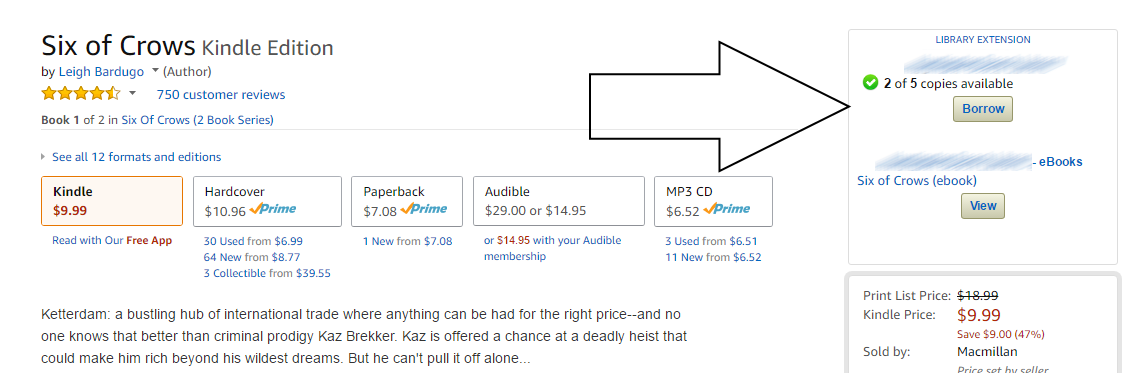Viewport: 1129px width, 373px height.
Task: Open the 750 customer reviews link
Action: pos(221,94)
